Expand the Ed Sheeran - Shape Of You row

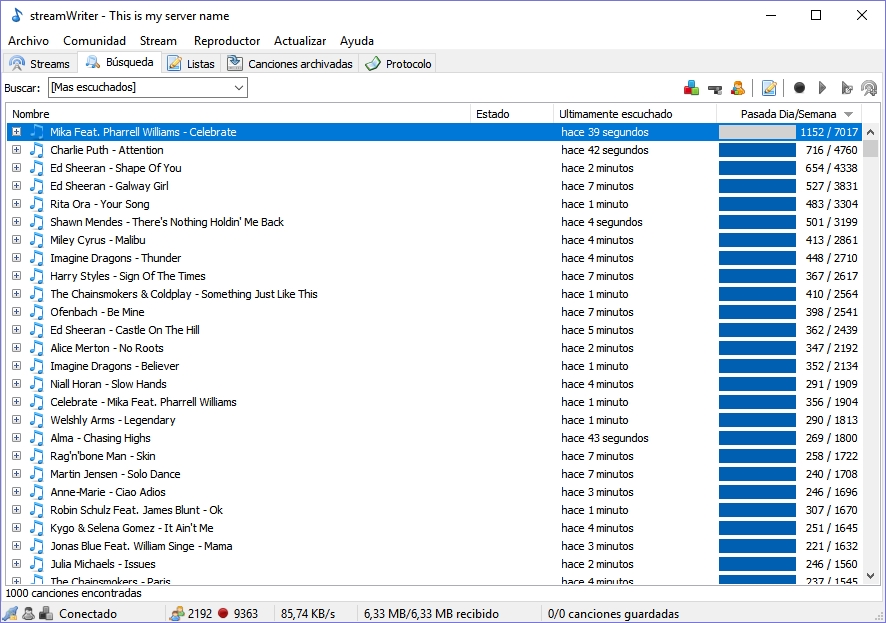[16, 168]
